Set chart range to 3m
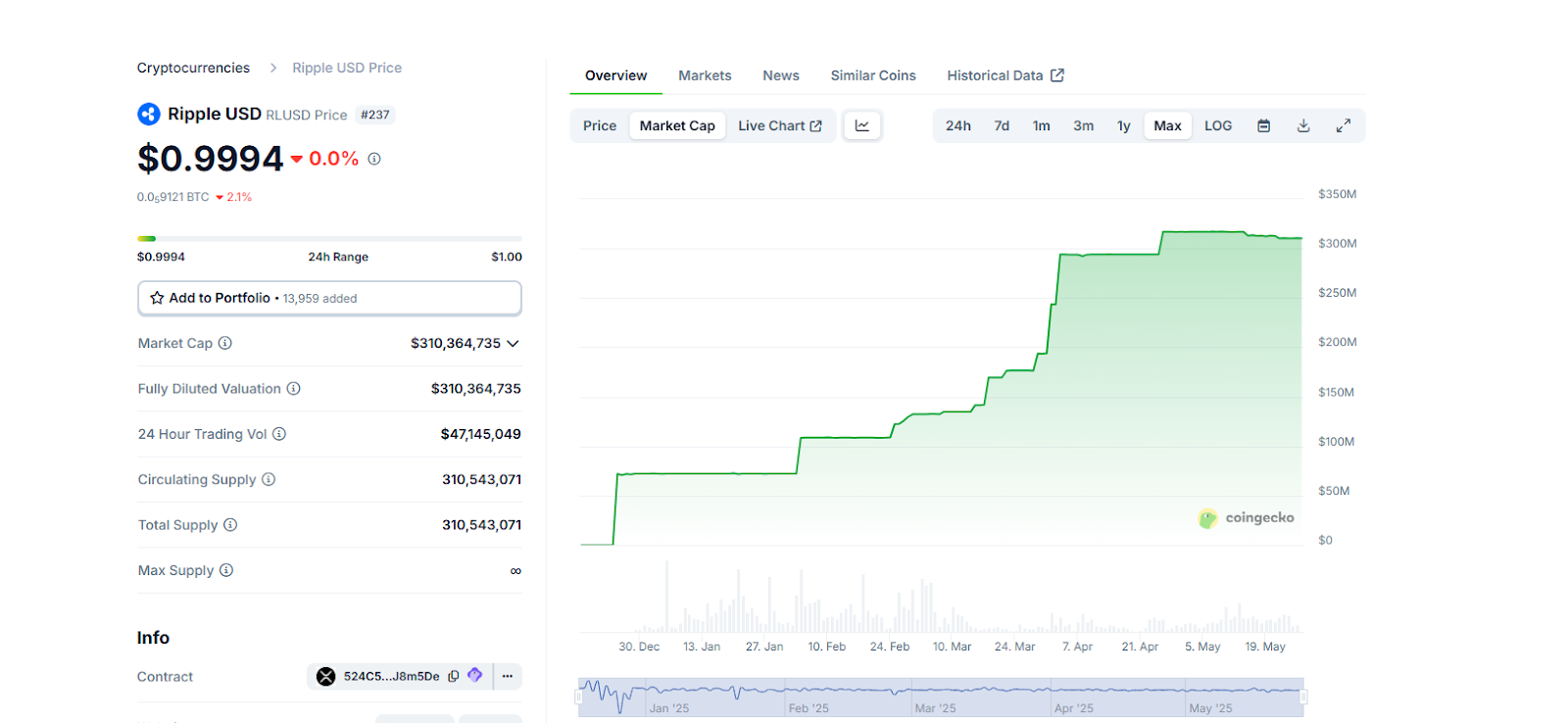The image size is (1568, 723). coord(1084,125)
